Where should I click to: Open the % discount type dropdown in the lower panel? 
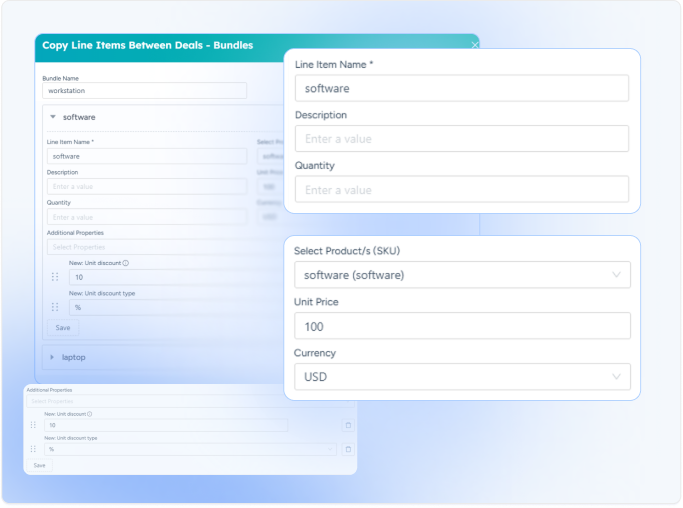(x=190, y=450)
